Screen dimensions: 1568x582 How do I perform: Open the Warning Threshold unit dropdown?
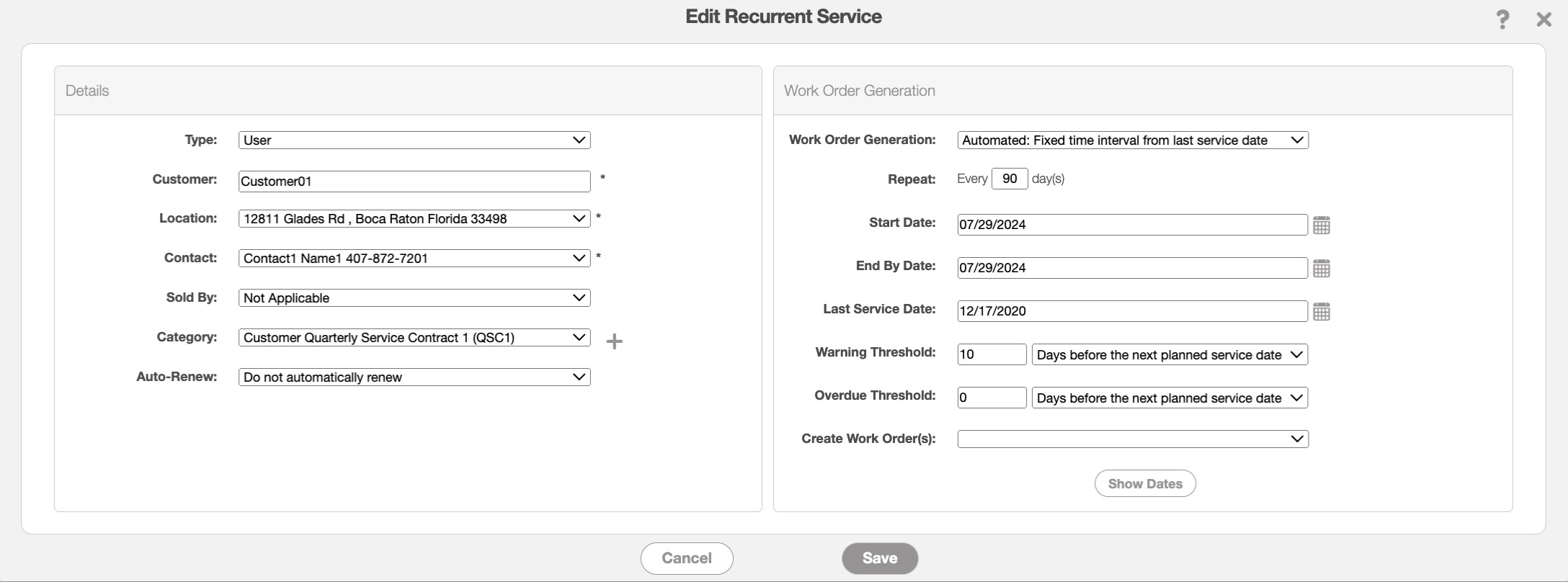pyautogui.click(x=1169, y=355)
